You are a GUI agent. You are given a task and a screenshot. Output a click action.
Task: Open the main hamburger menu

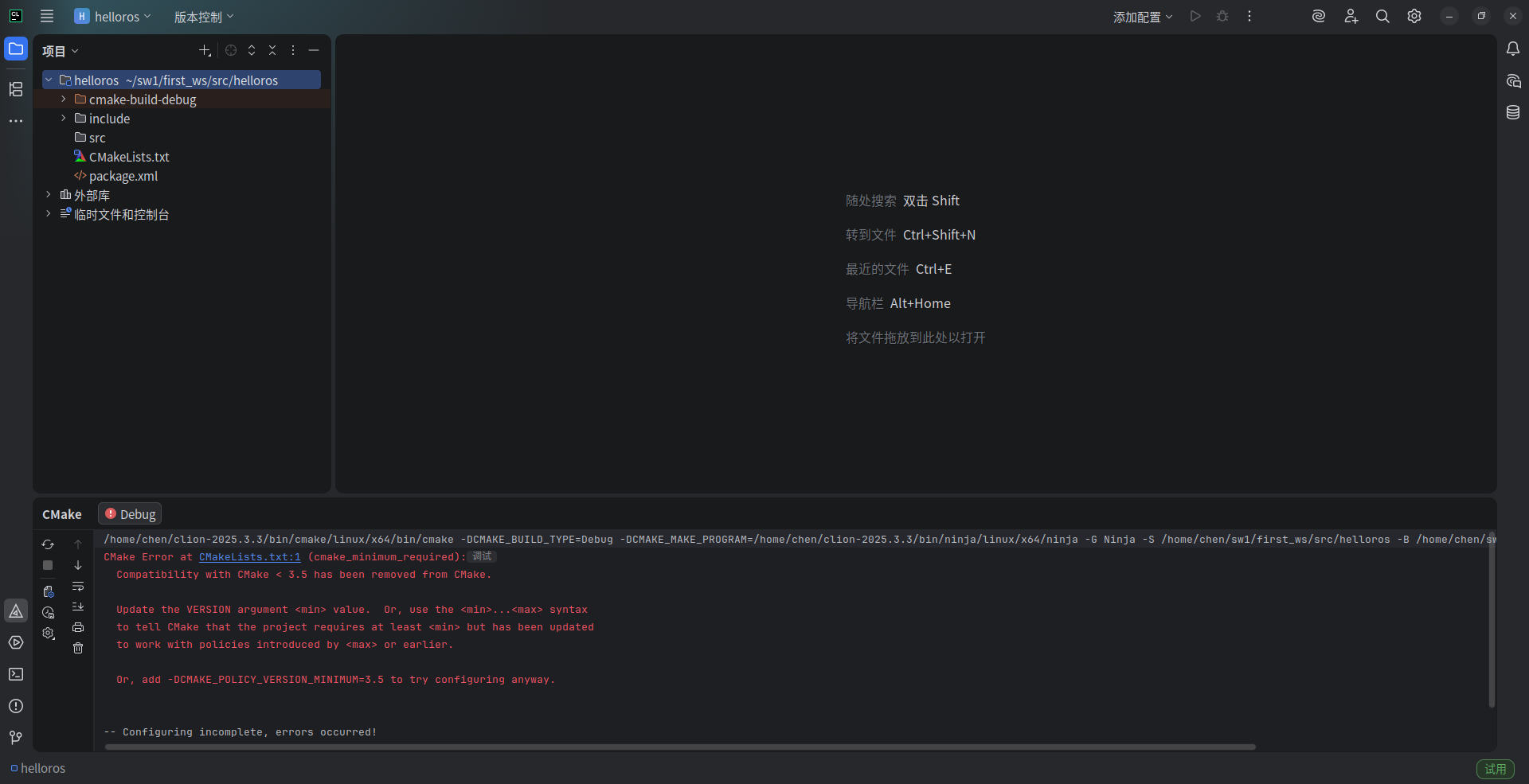pyautogui.click(x=47, y=16)
